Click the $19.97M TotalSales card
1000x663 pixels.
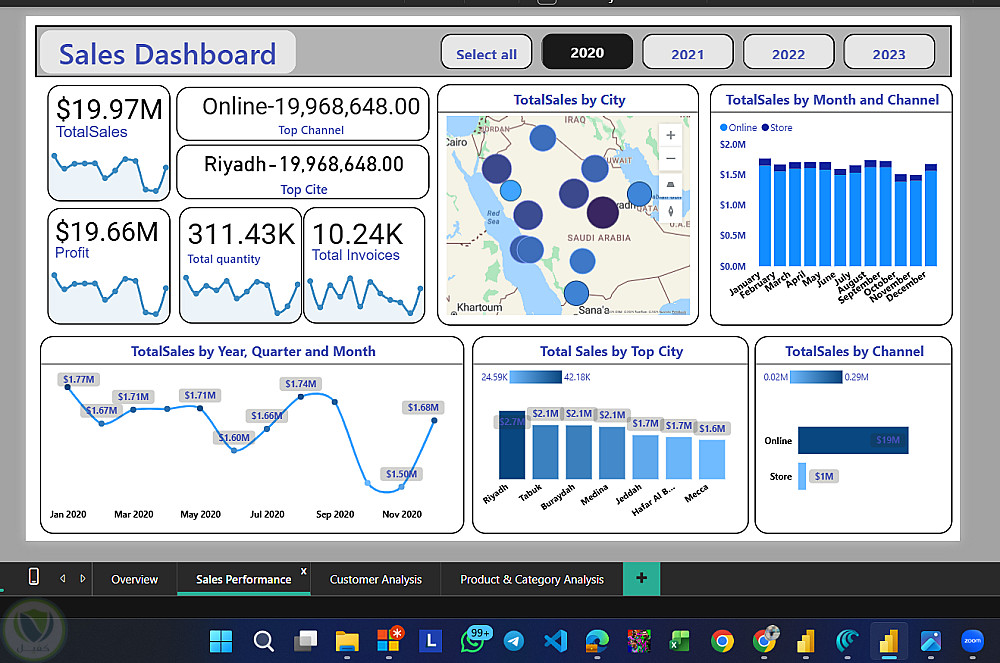click(109, 143)
